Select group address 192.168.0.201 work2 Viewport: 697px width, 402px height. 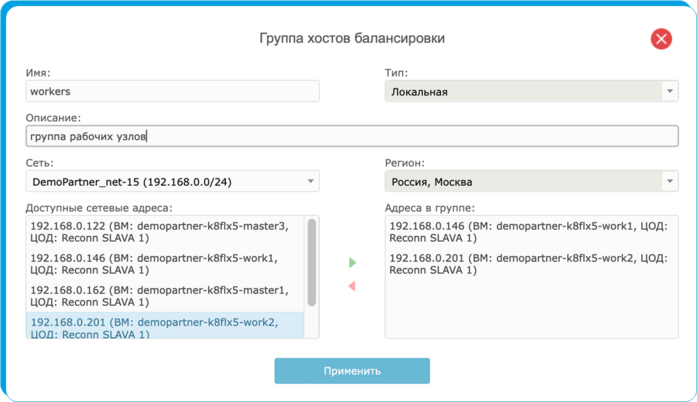coord(531,264)
